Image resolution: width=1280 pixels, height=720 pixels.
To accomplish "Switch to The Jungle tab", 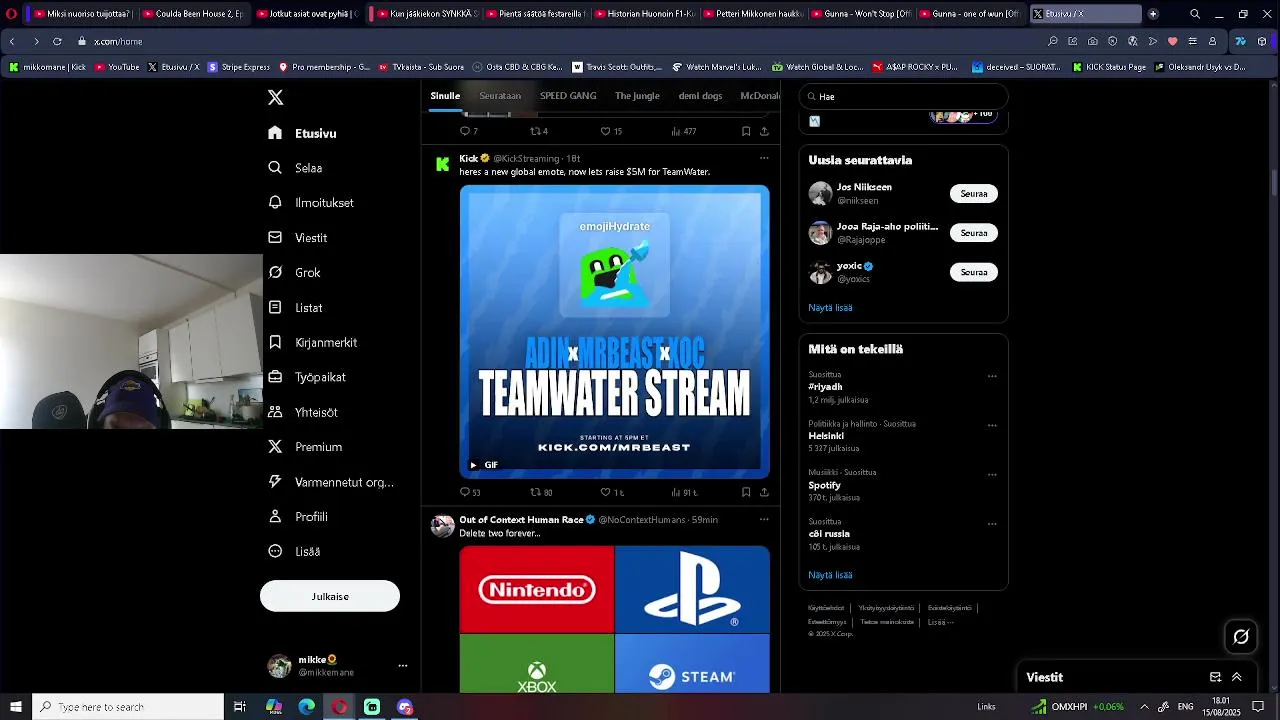I will pos(637,96).
